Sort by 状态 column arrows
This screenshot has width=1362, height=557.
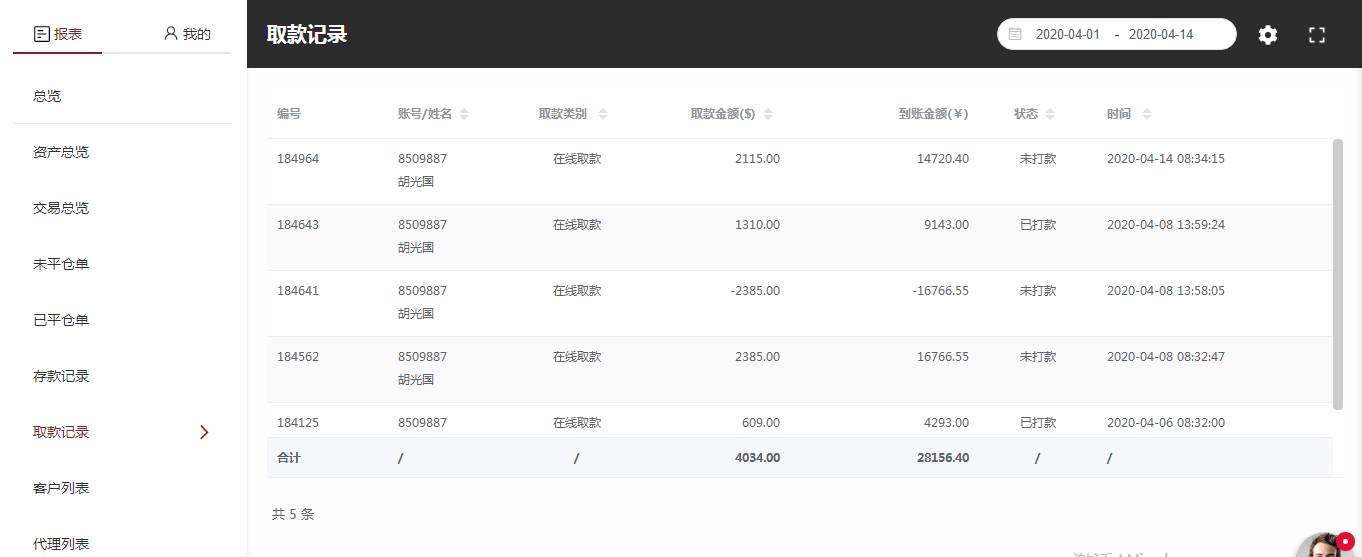click(x=1050, y=114)
